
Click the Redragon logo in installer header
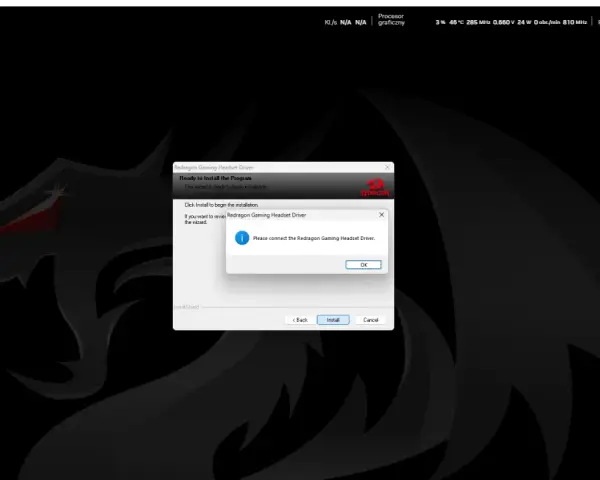(375, 187)
